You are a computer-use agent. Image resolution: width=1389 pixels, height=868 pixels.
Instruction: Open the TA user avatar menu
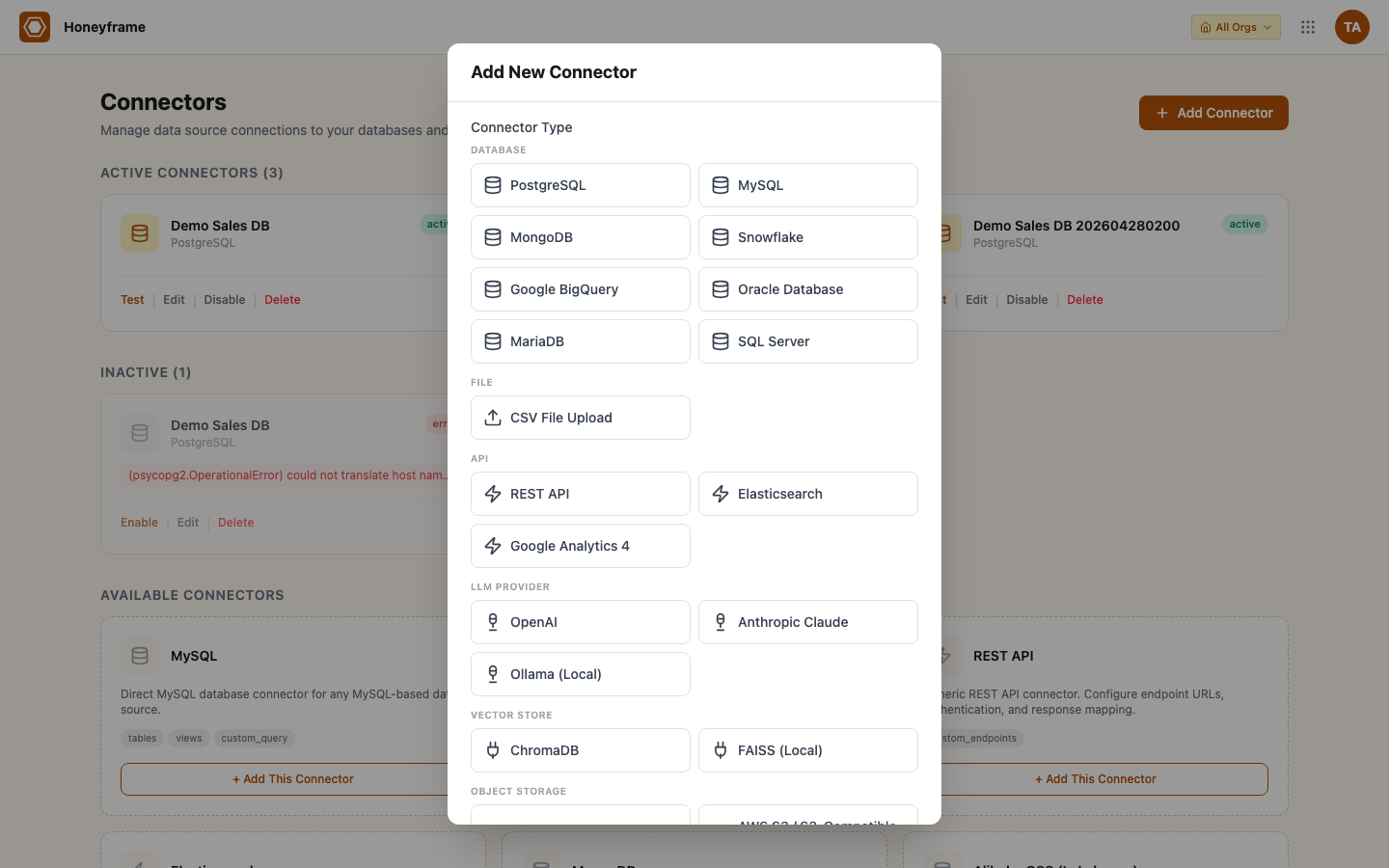[1352, 27]
